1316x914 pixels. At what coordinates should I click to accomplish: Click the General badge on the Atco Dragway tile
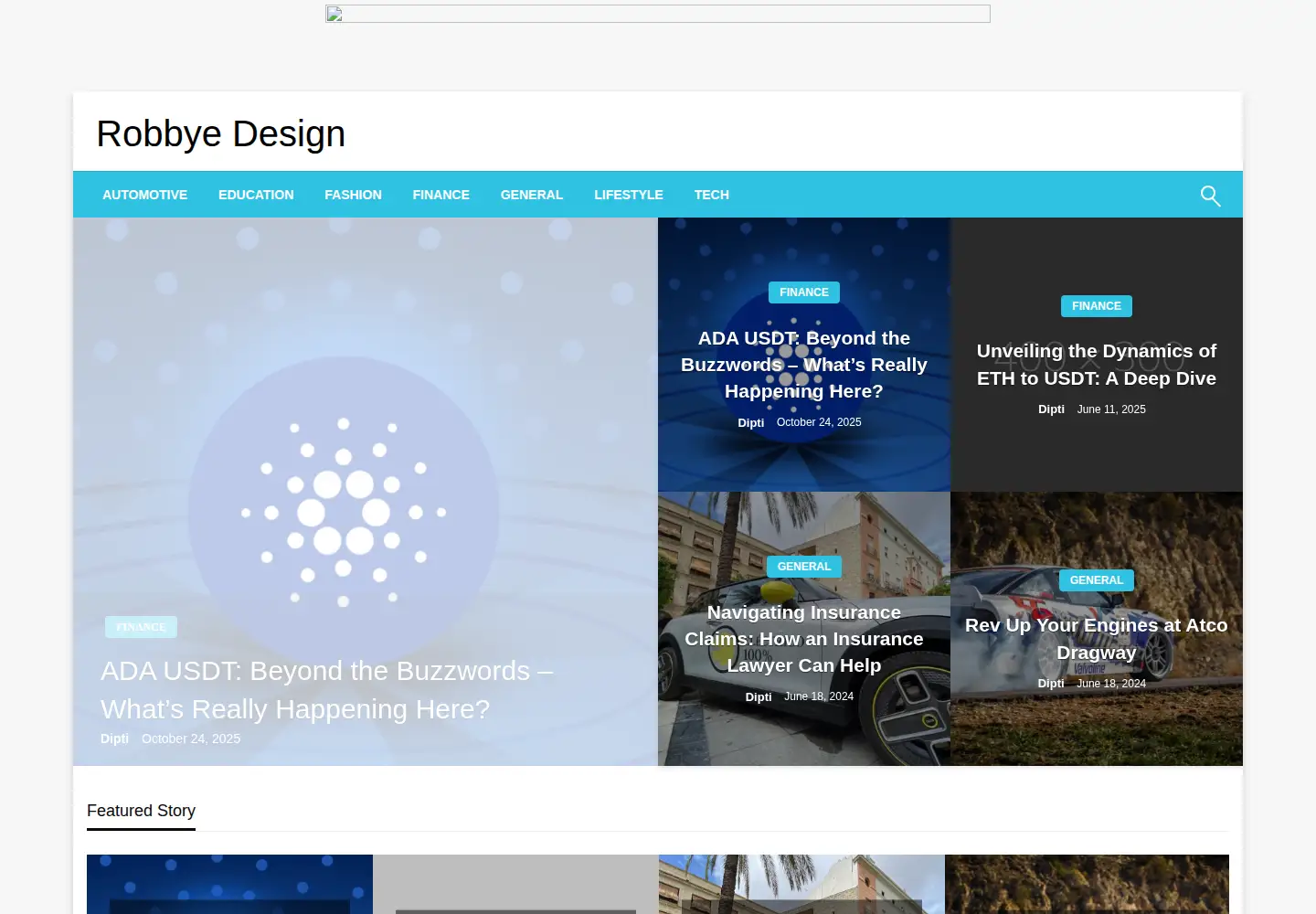pos(1097,580)
